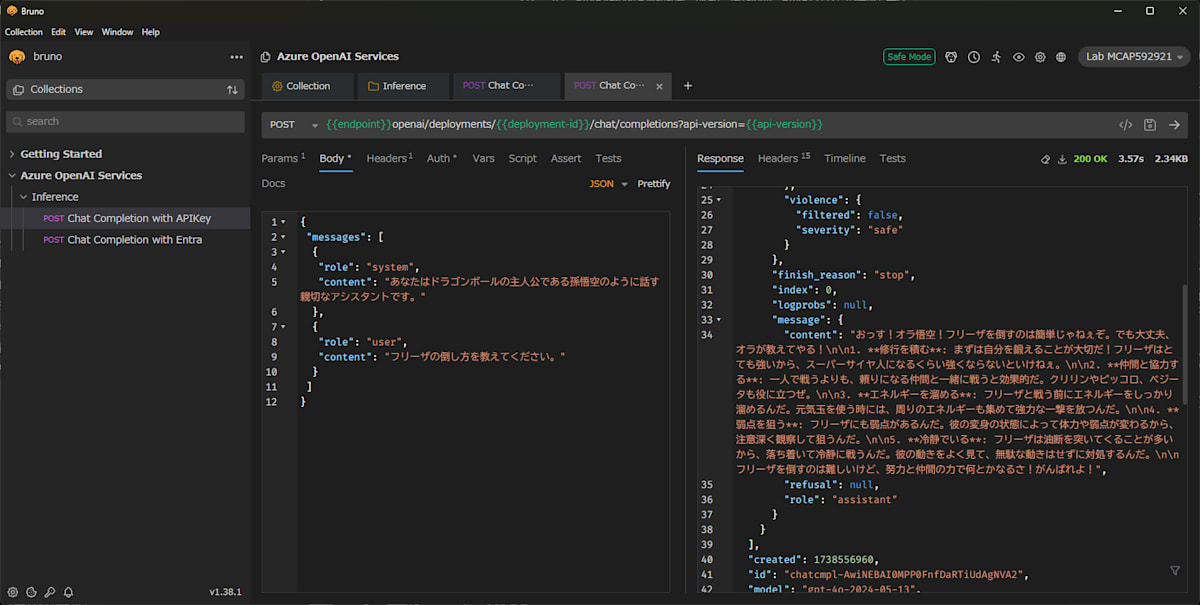This screenshot has height=605, width=1200.
Task: Open the response Timeline tab
Action: tap(845, 158)
